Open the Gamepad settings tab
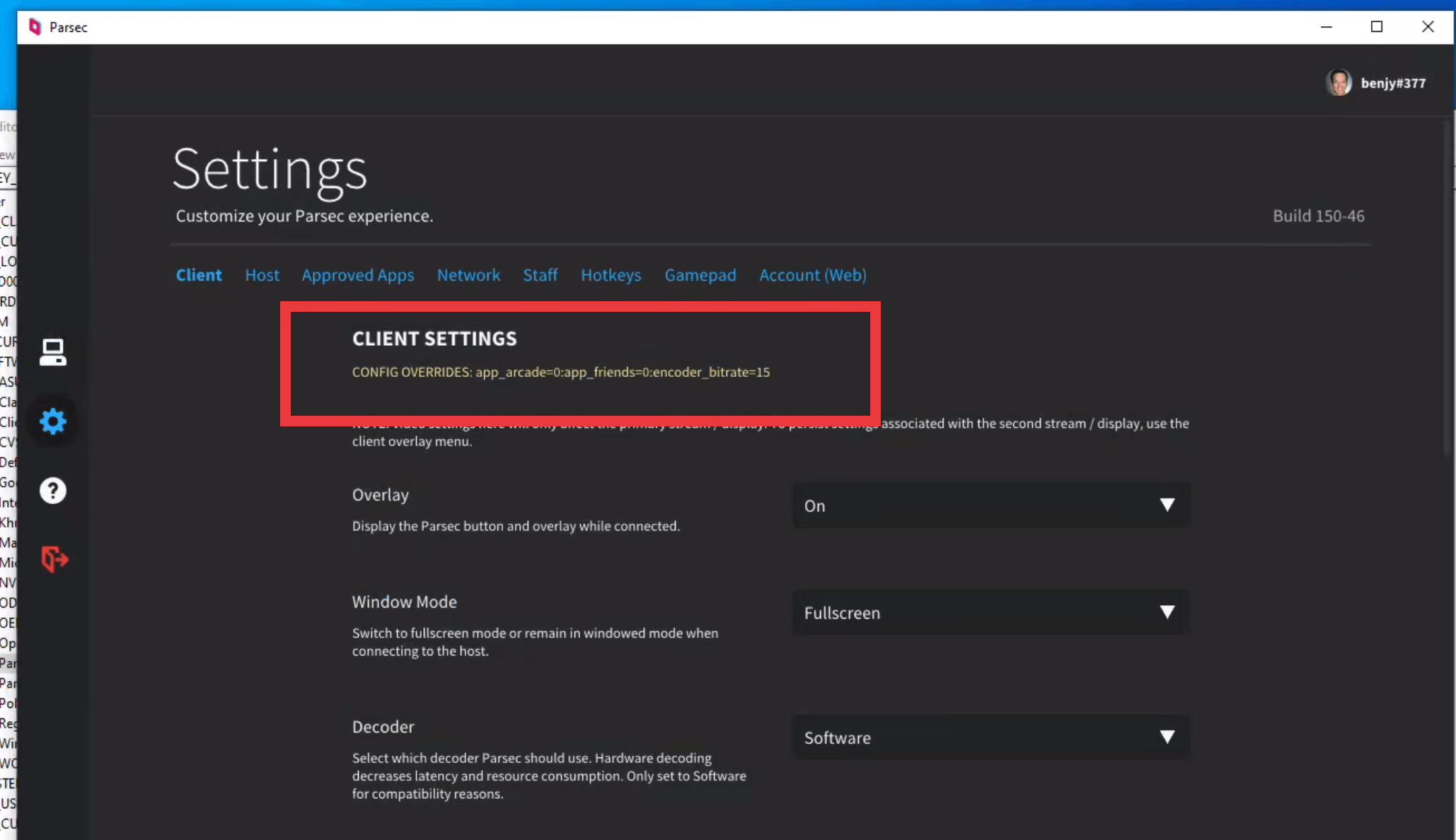1456x840 pixels. pos(700,275)
